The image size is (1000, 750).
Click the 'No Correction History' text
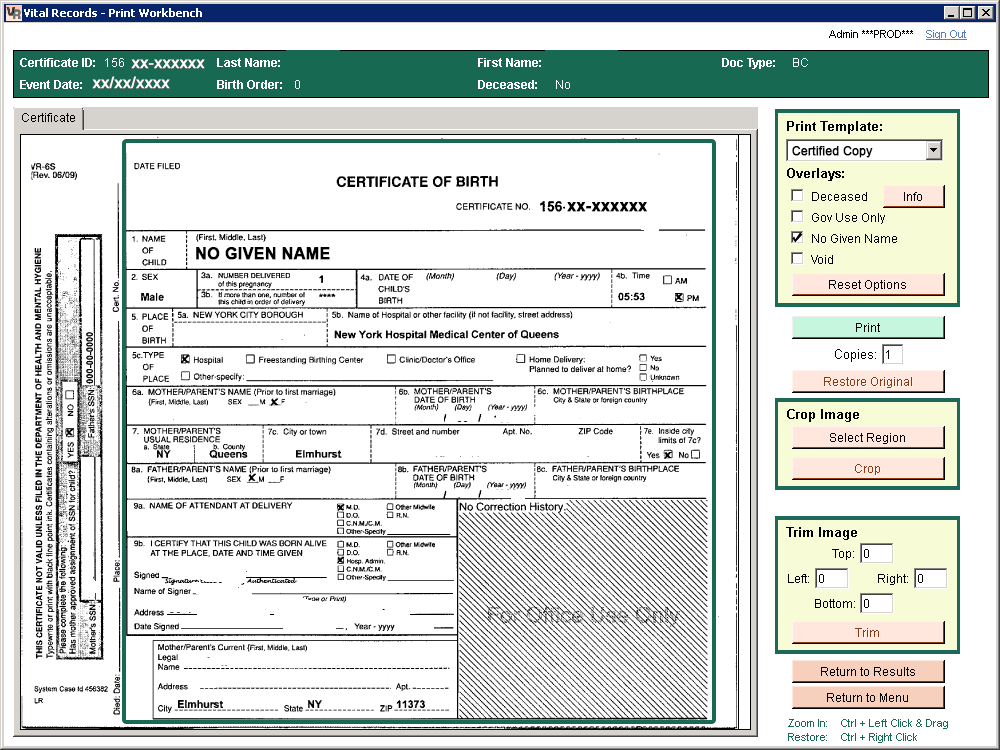coord(511,507)
